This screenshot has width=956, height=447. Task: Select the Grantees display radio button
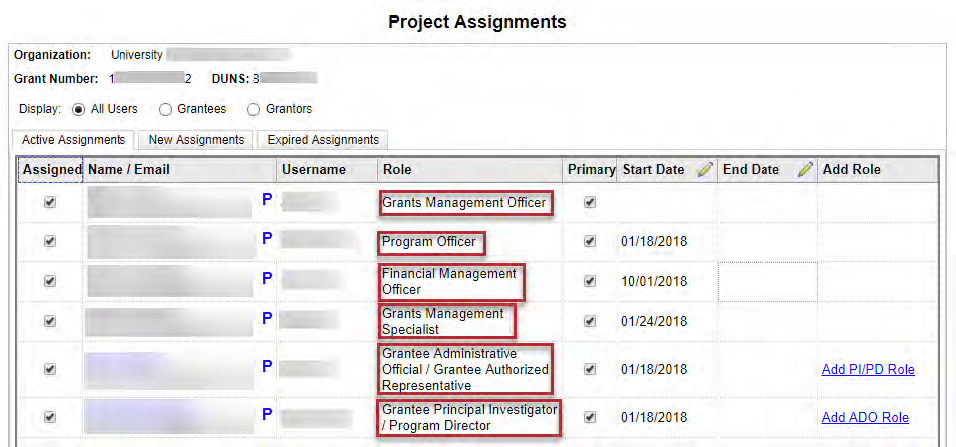click(x=166, y=109)
